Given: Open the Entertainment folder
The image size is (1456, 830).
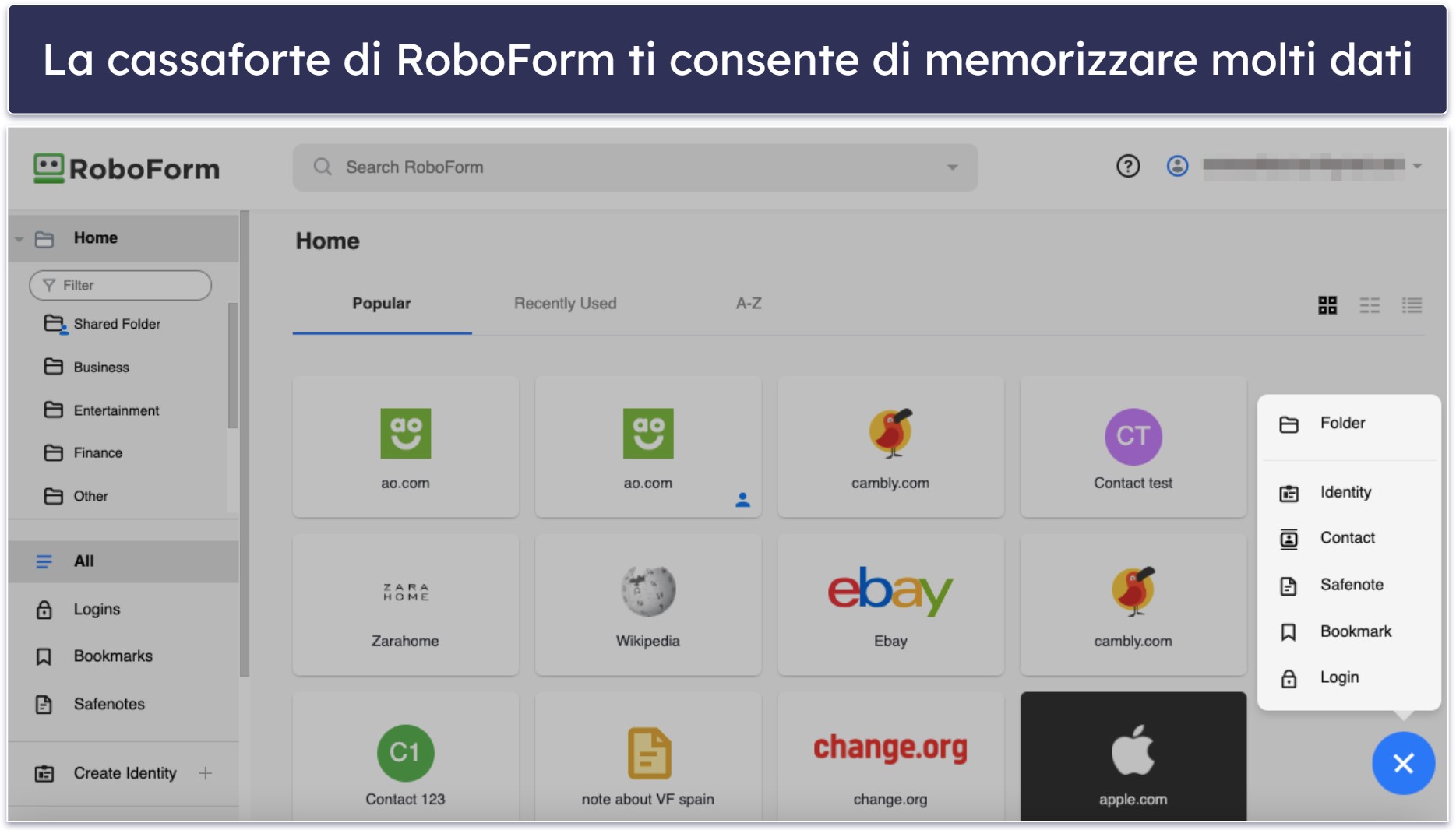Looking at the screenshot, I should (x=116, y=410).
